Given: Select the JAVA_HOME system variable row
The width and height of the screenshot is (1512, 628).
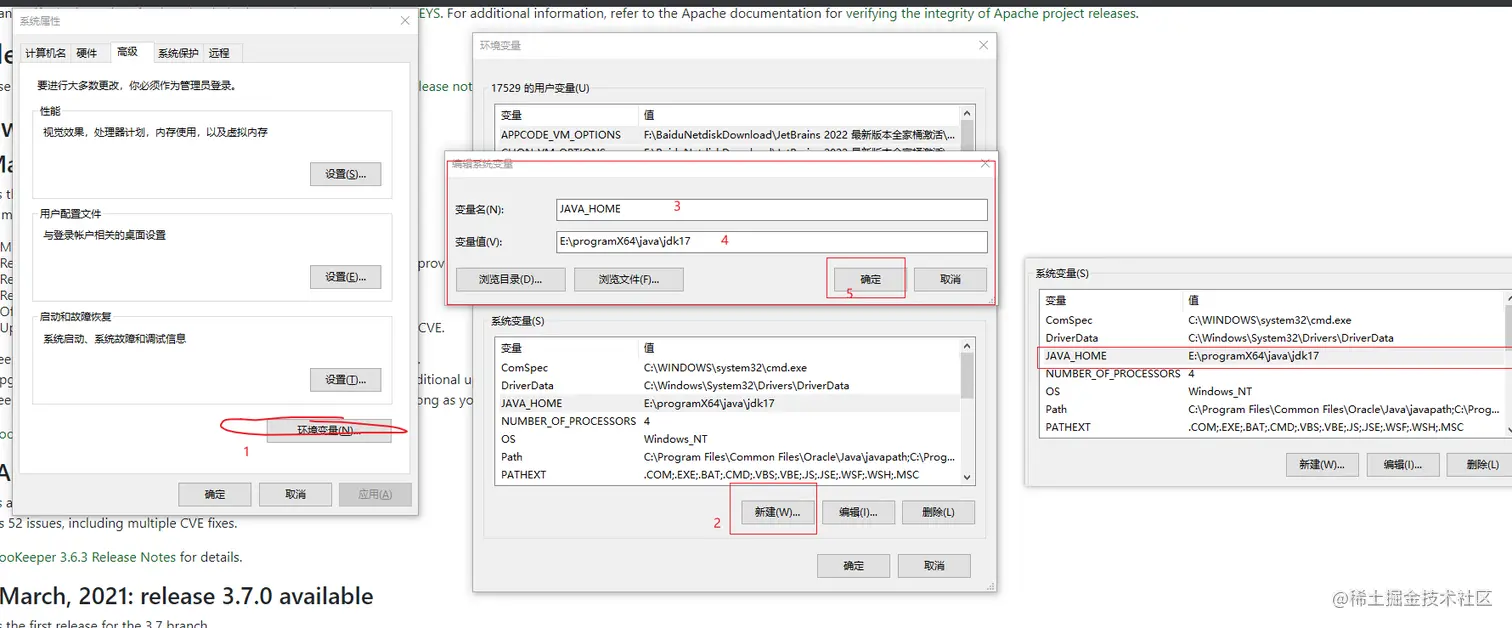Looking at the screenshot, I should pos(560,403).
